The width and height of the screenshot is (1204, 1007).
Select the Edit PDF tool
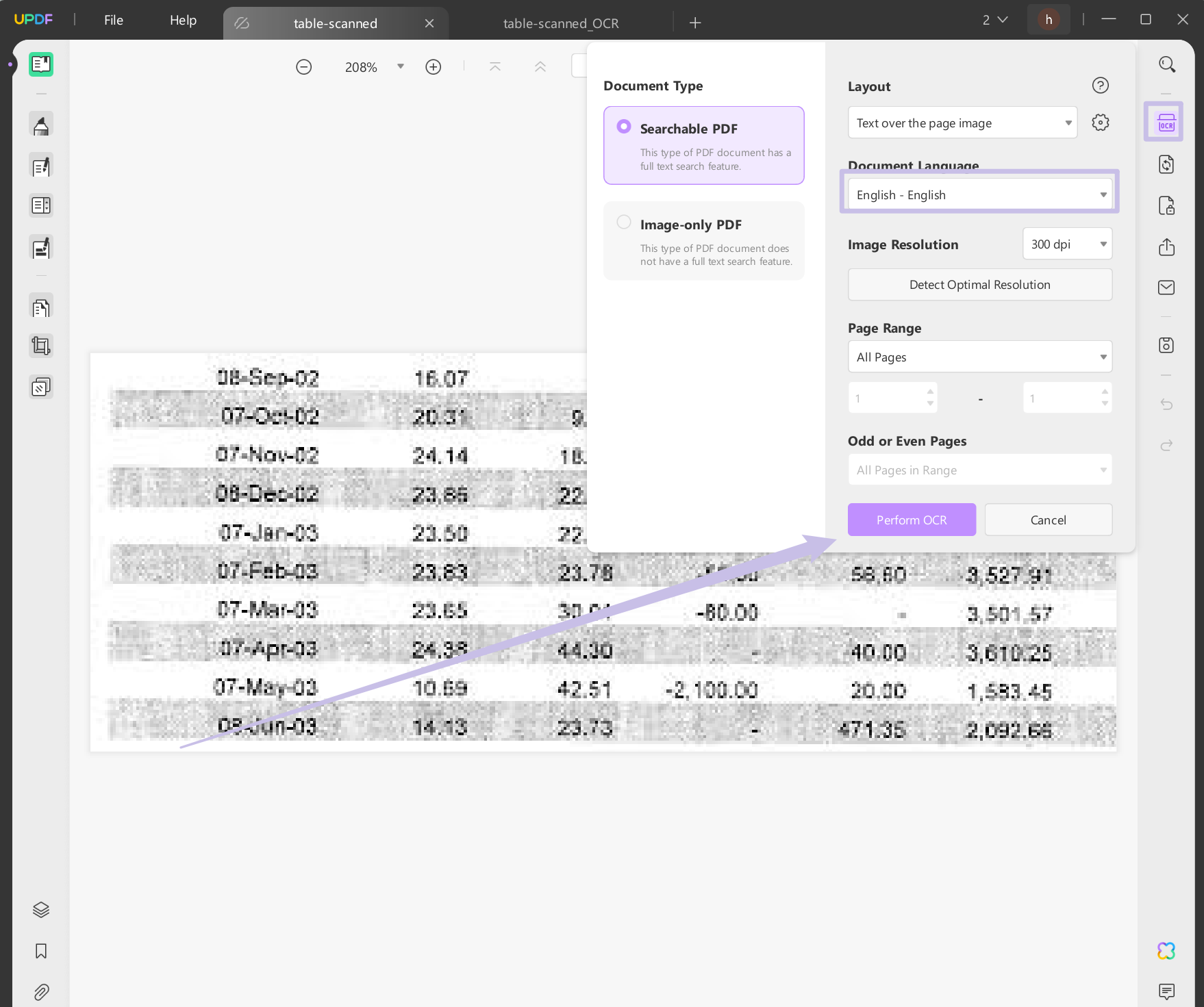(x=40, y=165)
